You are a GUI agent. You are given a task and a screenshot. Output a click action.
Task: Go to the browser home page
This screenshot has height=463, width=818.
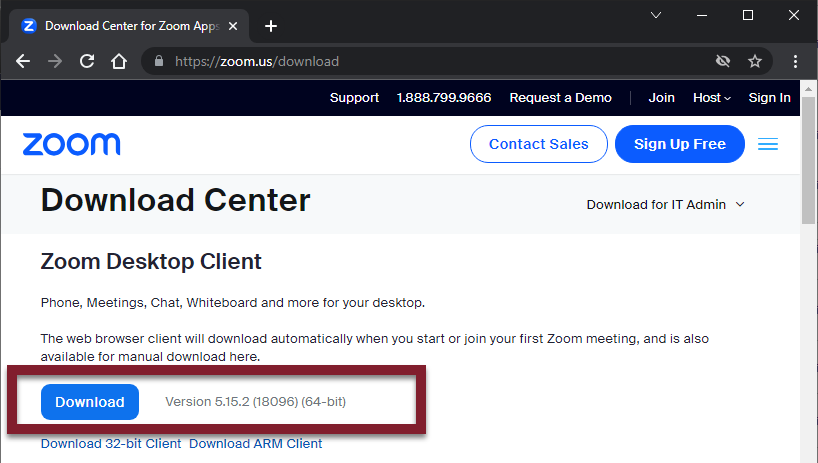coord(119,61)
